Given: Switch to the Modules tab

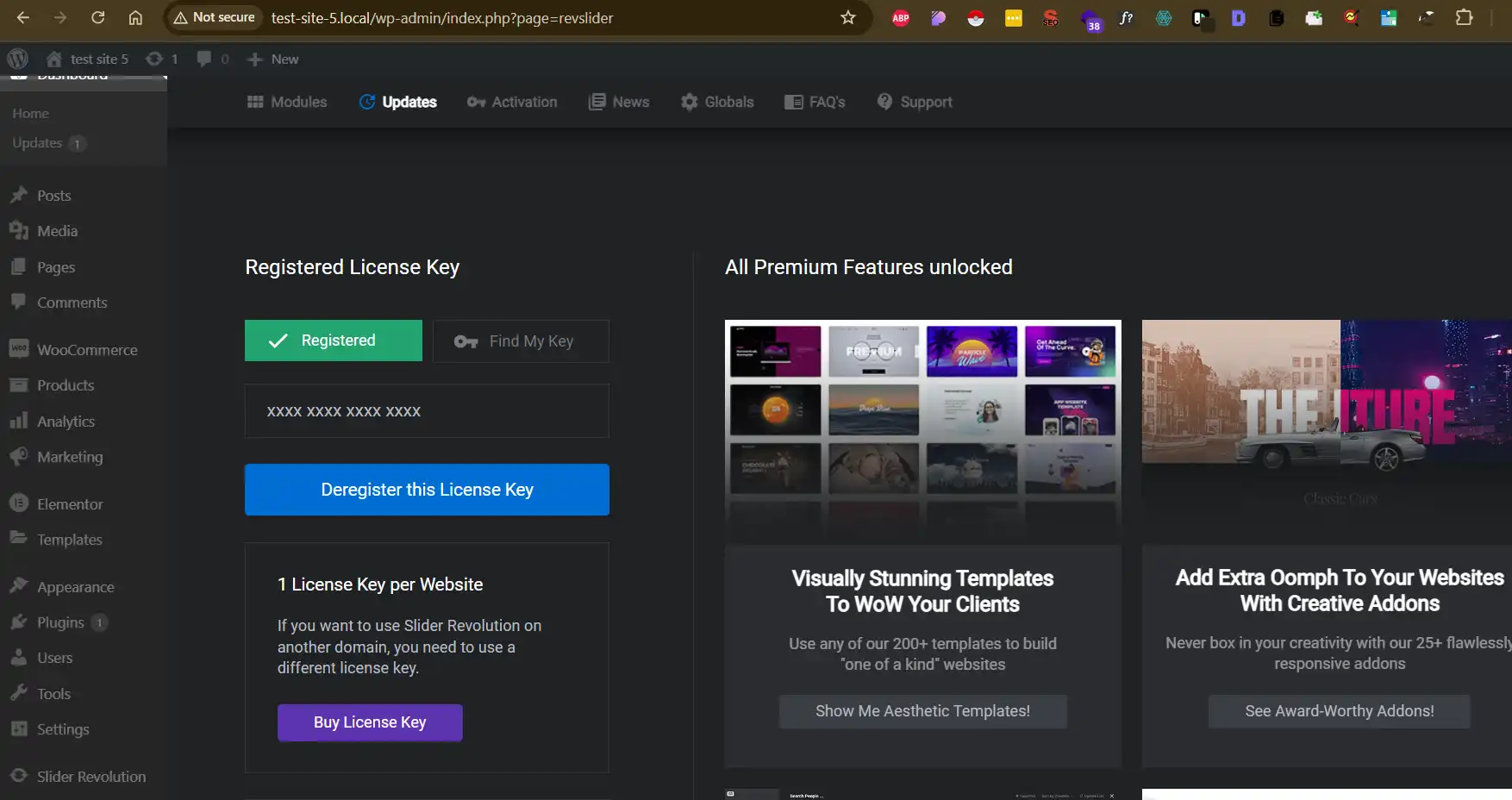Looking at the screenshot, I should click(x=287, y=102).
